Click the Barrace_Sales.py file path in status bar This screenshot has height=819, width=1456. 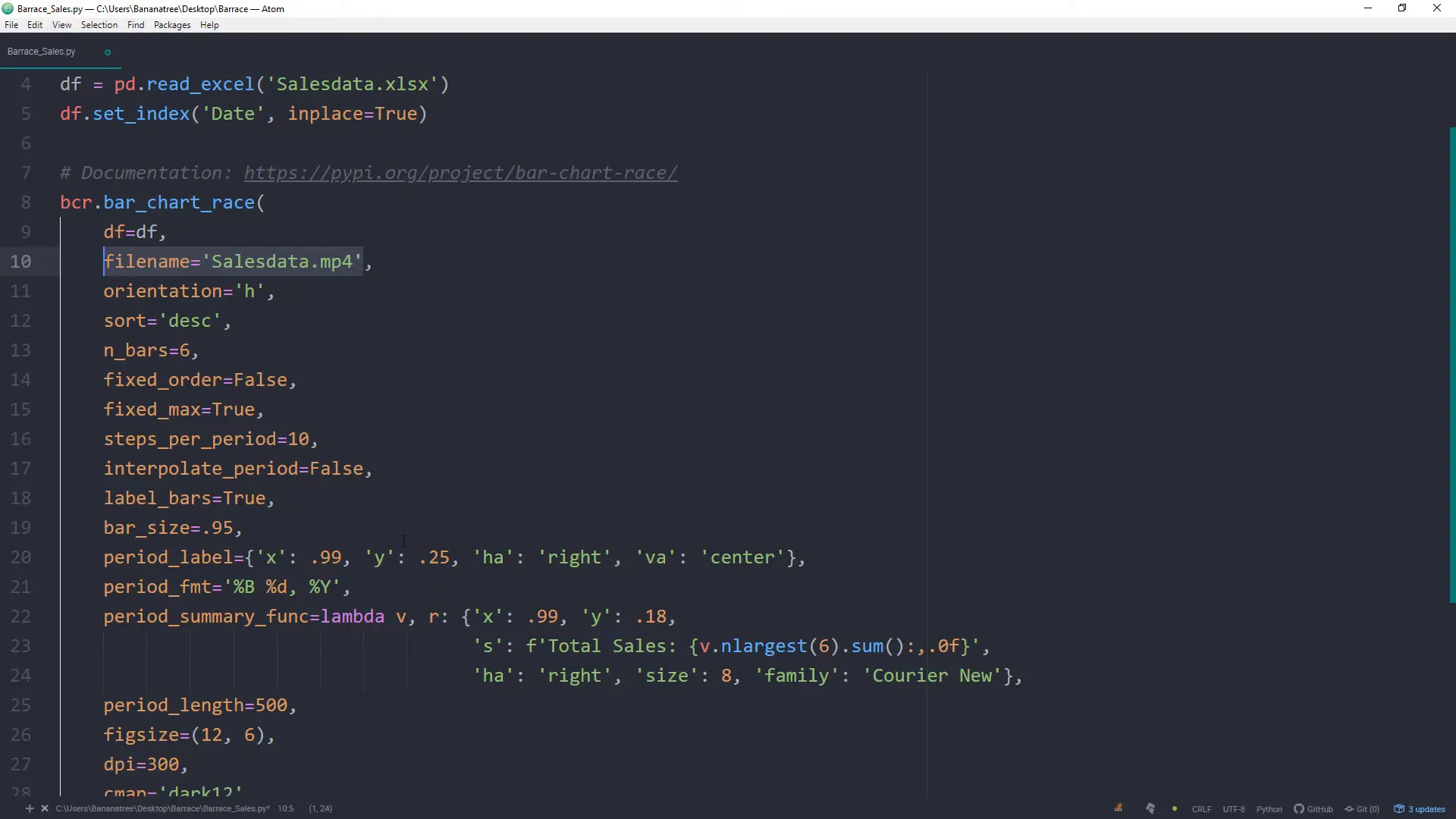click(163, 808)
